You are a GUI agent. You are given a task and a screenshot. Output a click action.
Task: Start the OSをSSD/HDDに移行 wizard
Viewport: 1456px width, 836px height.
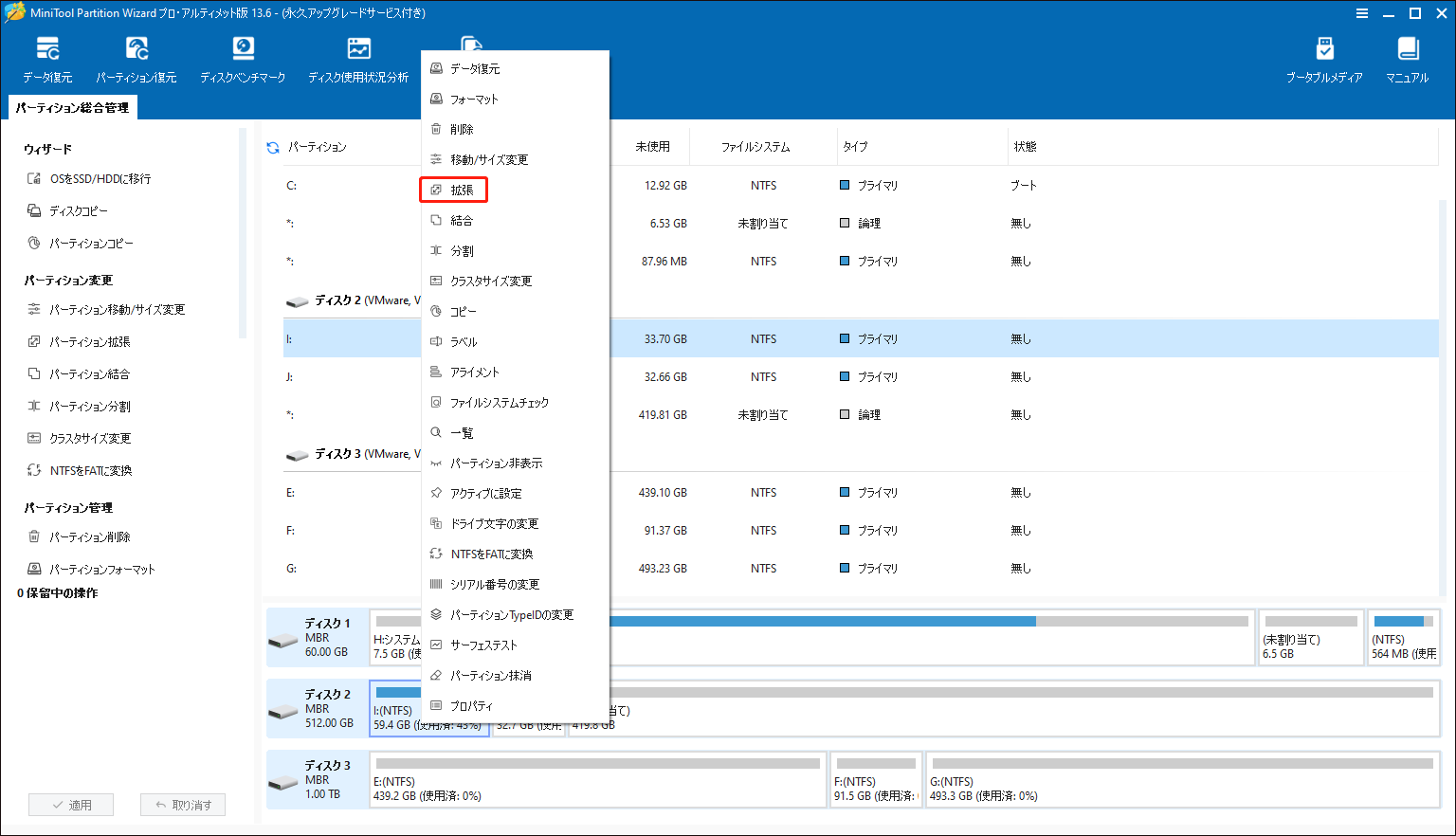[89, 178]
